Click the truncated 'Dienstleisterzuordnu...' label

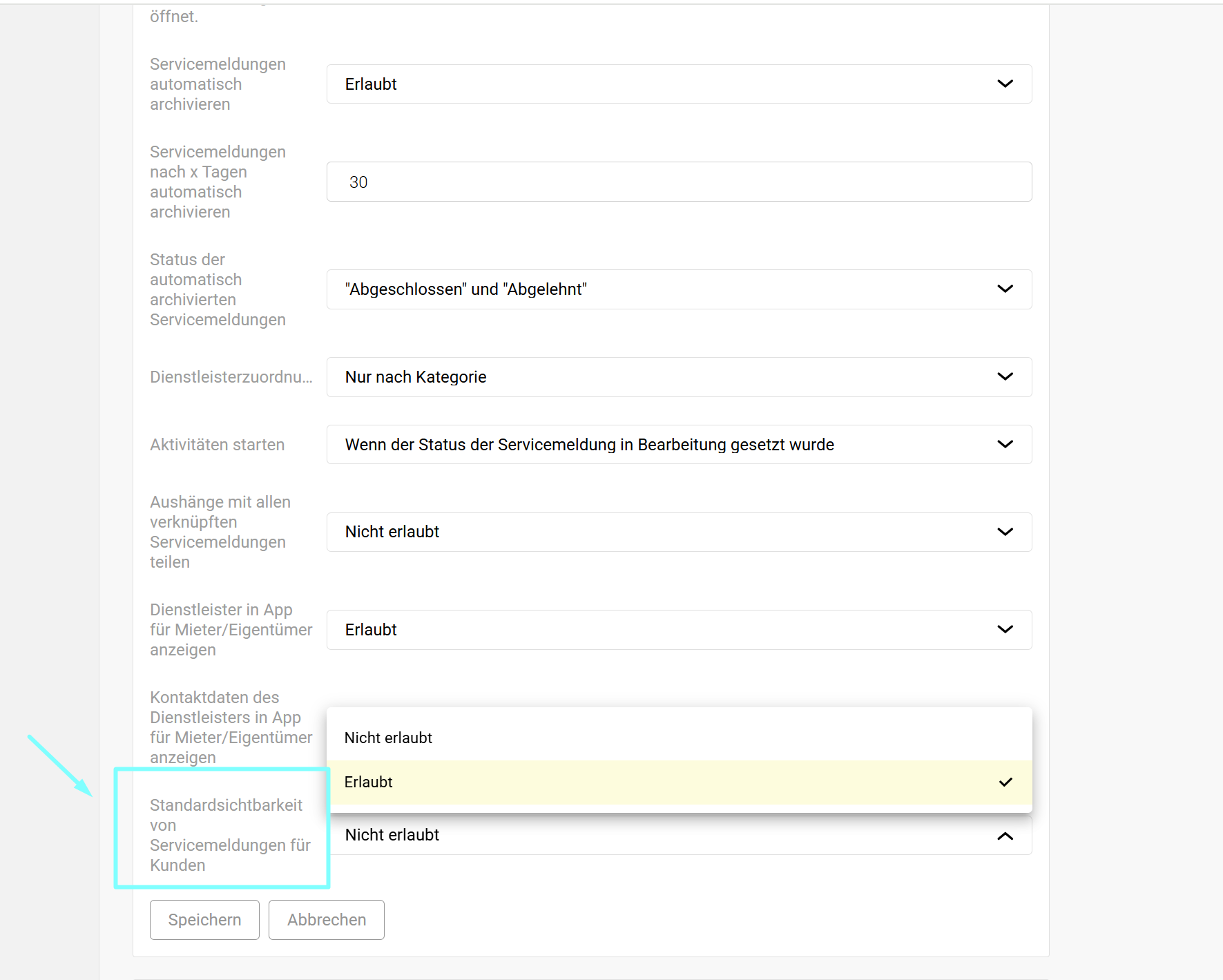click(231, 377)
